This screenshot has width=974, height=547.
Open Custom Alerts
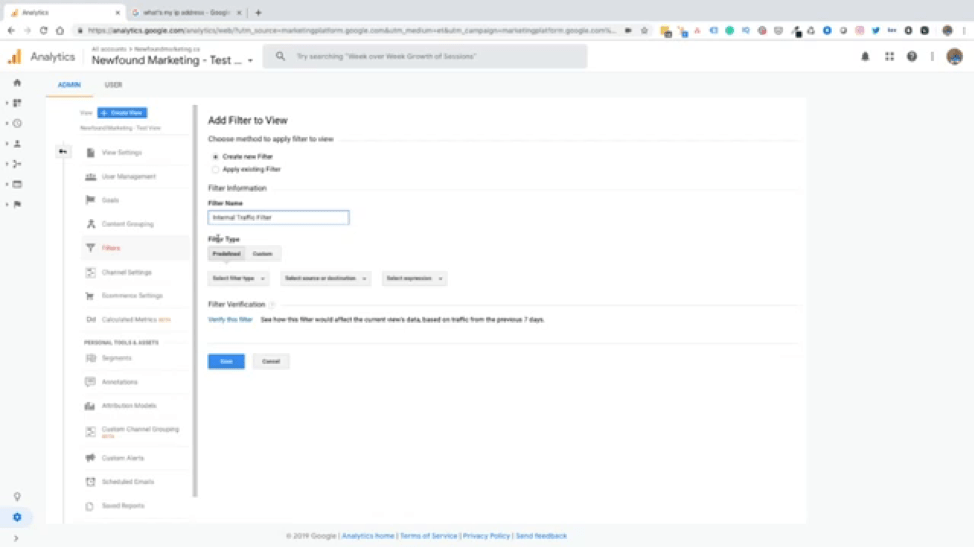[122, 458]
